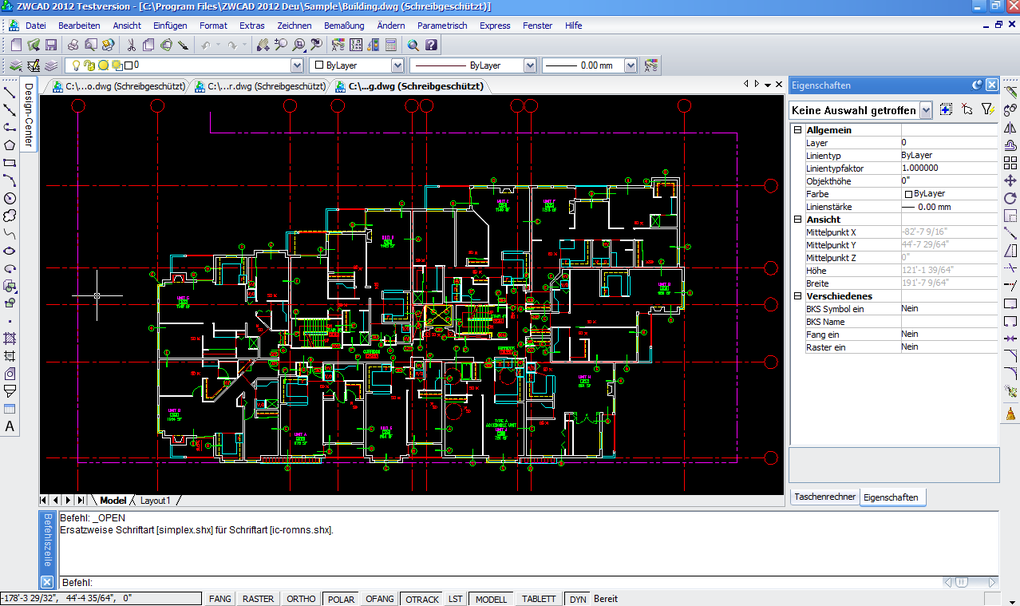
Task: Toggle ORTHO mode in status bar
Action: (x=301, y=599)
